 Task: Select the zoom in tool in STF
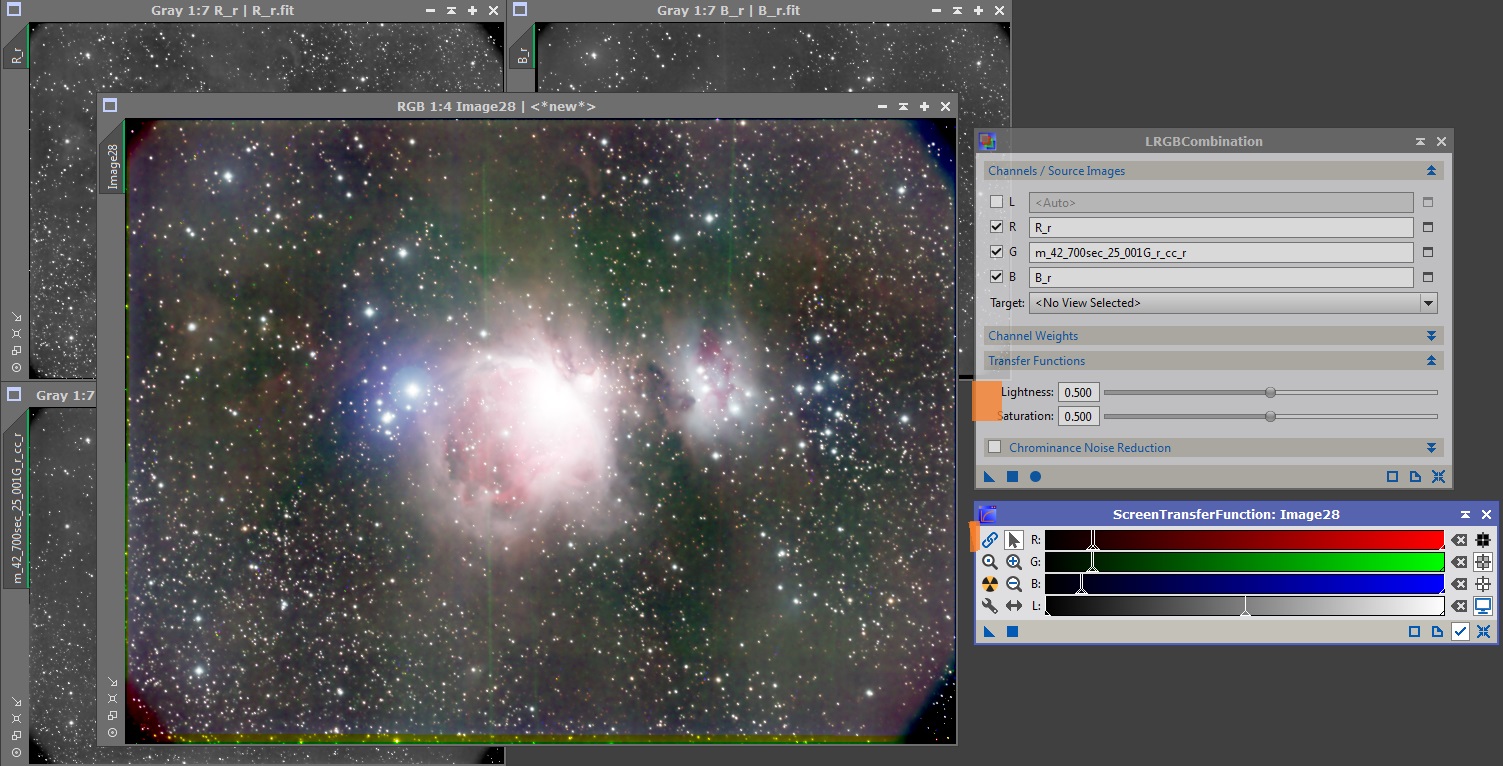tap(1014, 562)
